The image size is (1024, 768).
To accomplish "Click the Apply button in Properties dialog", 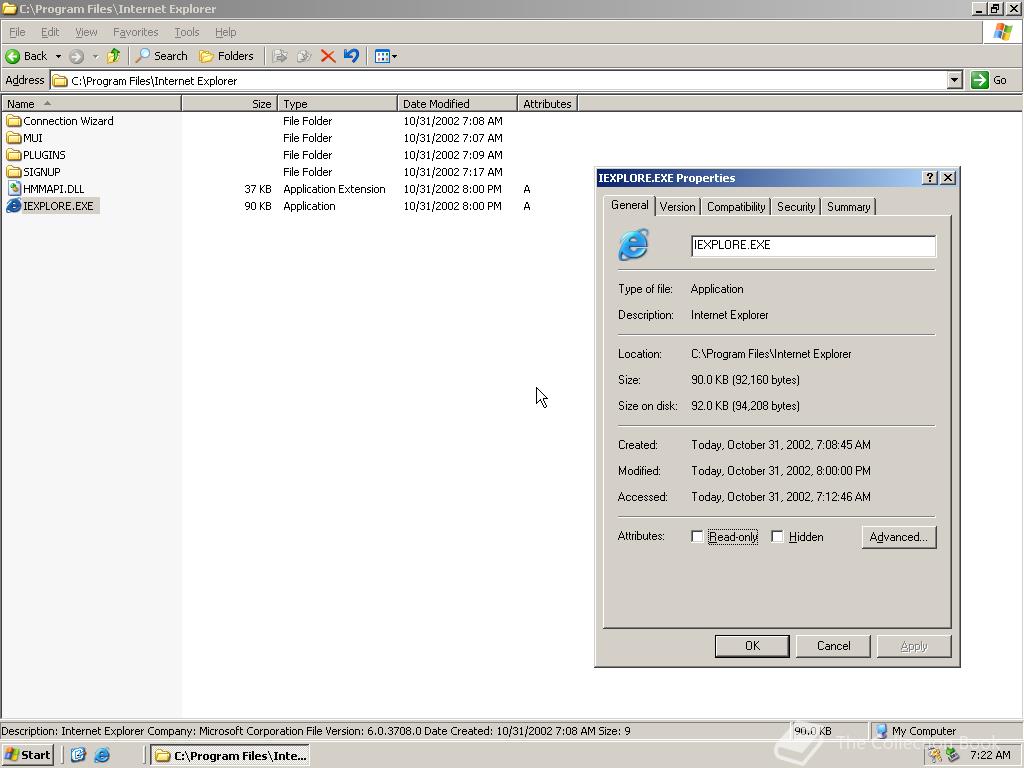I will click(914, 646).
